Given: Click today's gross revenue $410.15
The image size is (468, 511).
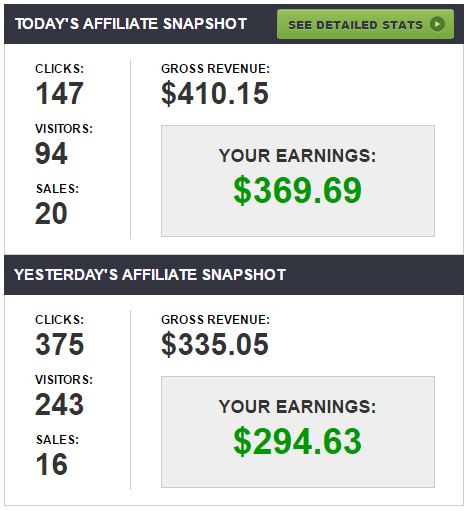Looking at the screenshot, I should pos(215,93).
